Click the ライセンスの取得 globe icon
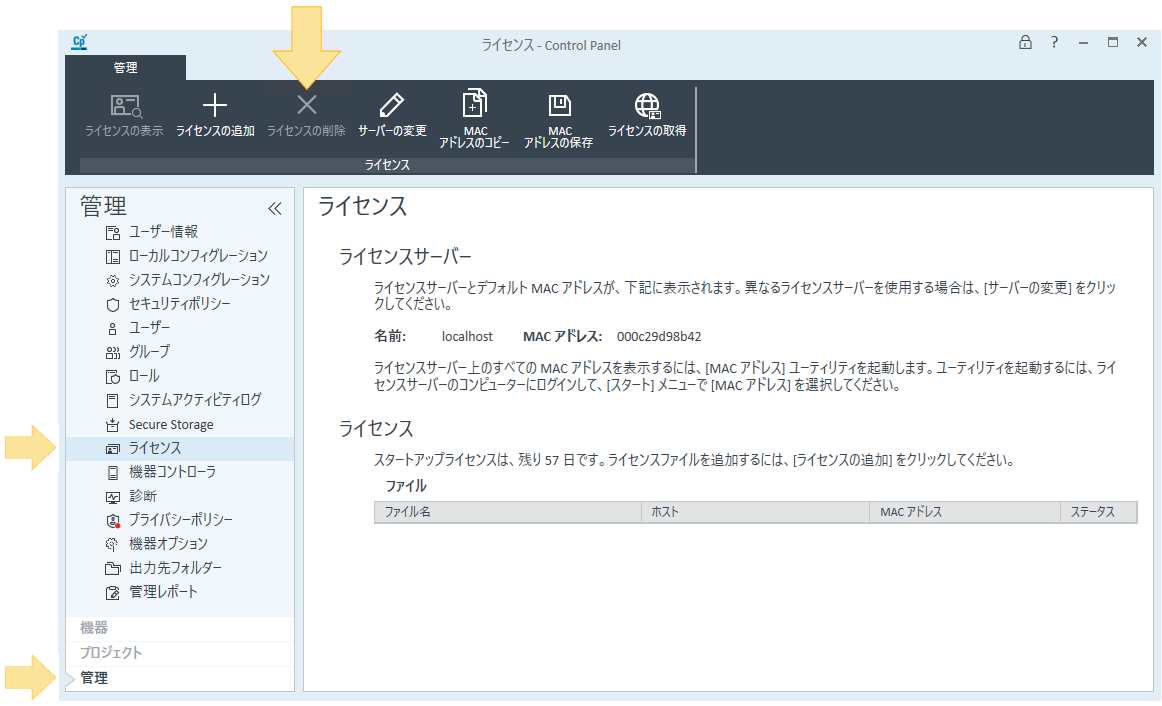 tap(647, 106)
